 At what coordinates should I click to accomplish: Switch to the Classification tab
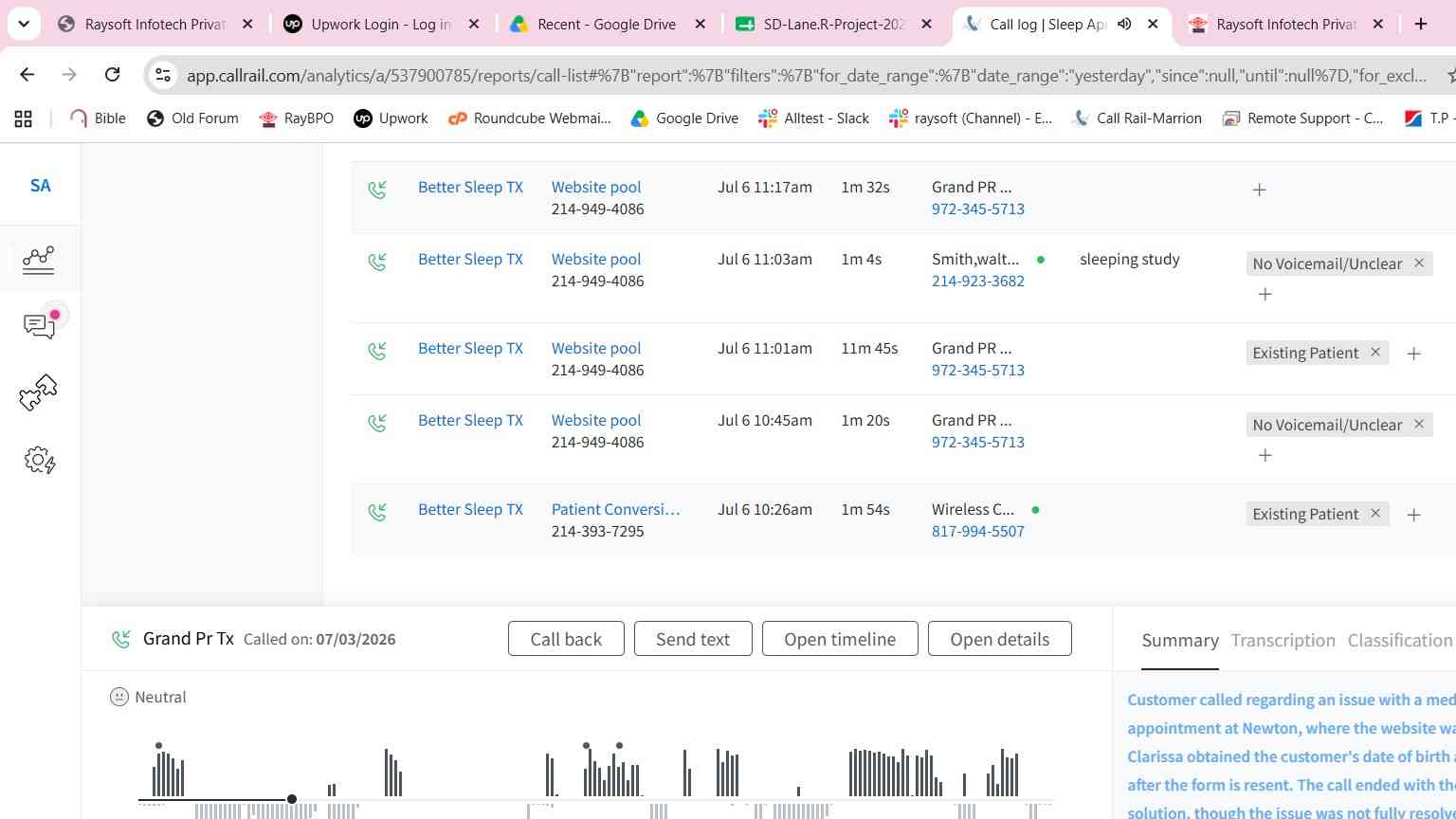point(1400,641)
